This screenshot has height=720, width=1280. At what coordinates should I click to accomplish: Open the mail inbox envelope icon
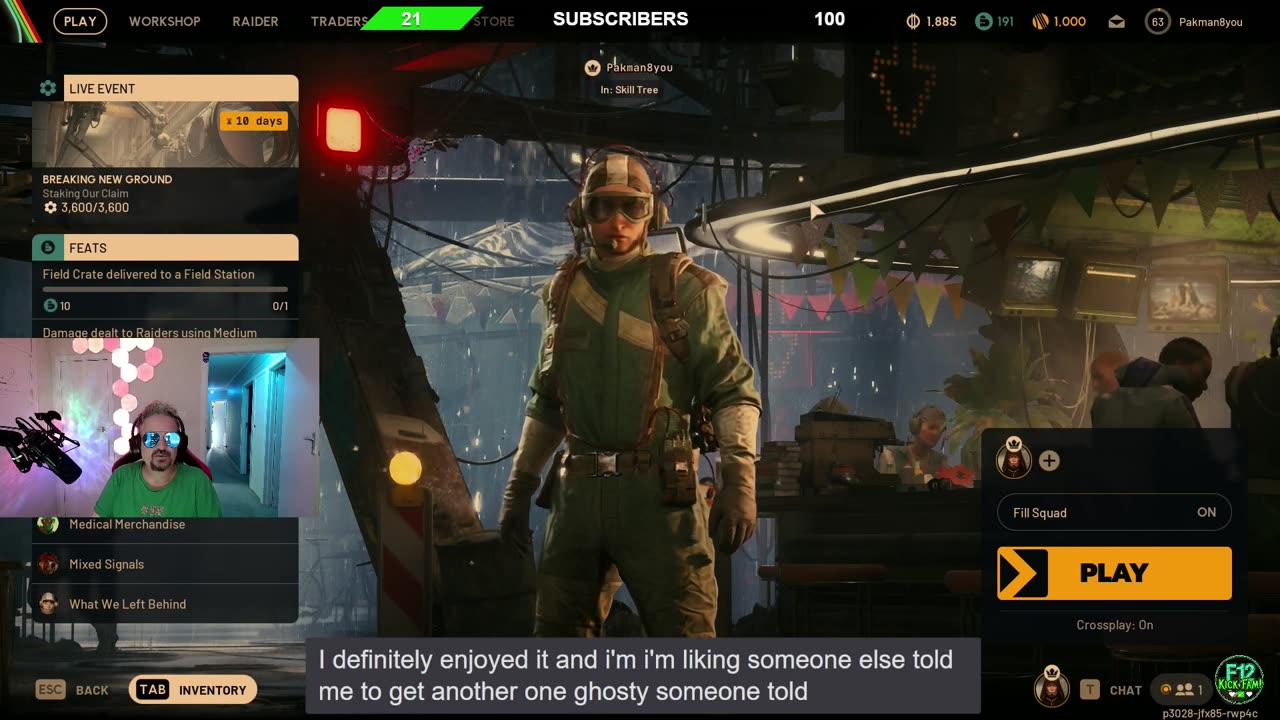pos(1116,21)
